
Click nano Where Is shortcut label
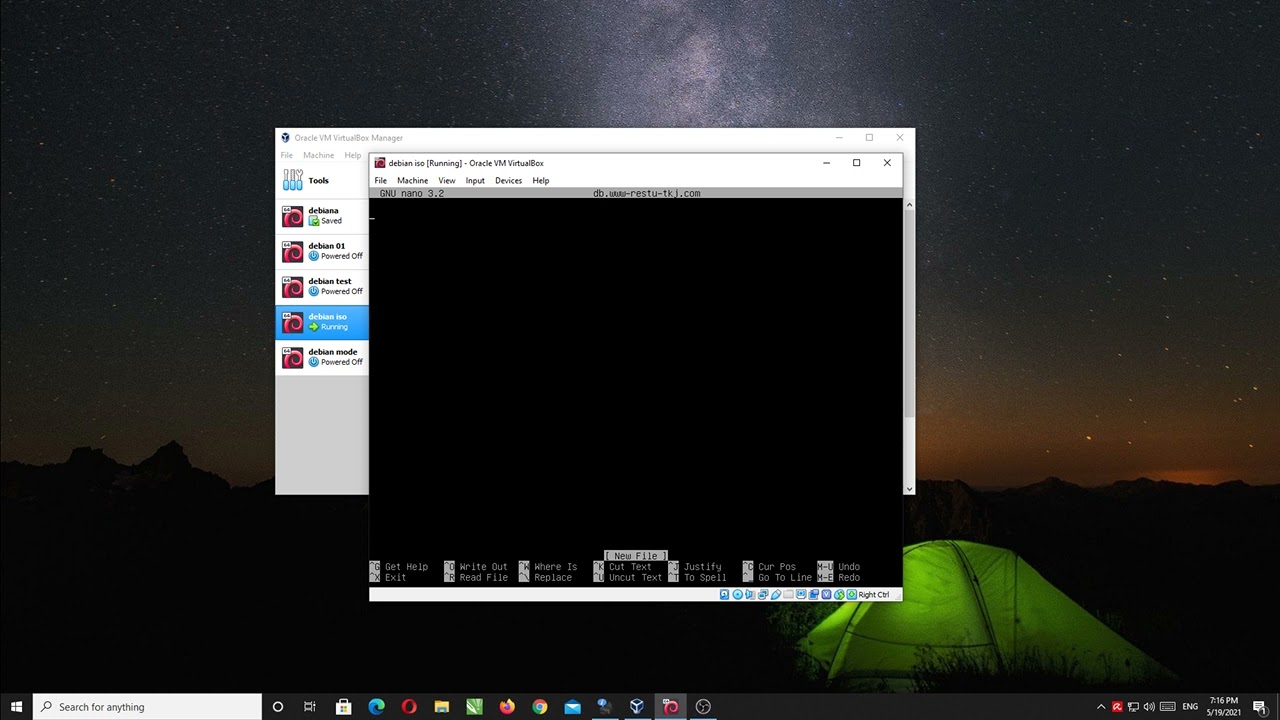click(555, 567)
